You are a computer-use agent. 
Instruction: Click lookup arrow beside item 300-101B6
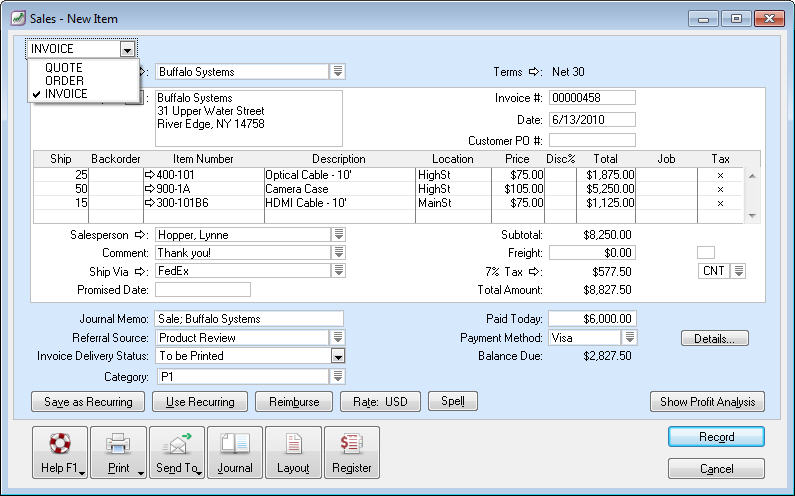[x=150, y=203]
